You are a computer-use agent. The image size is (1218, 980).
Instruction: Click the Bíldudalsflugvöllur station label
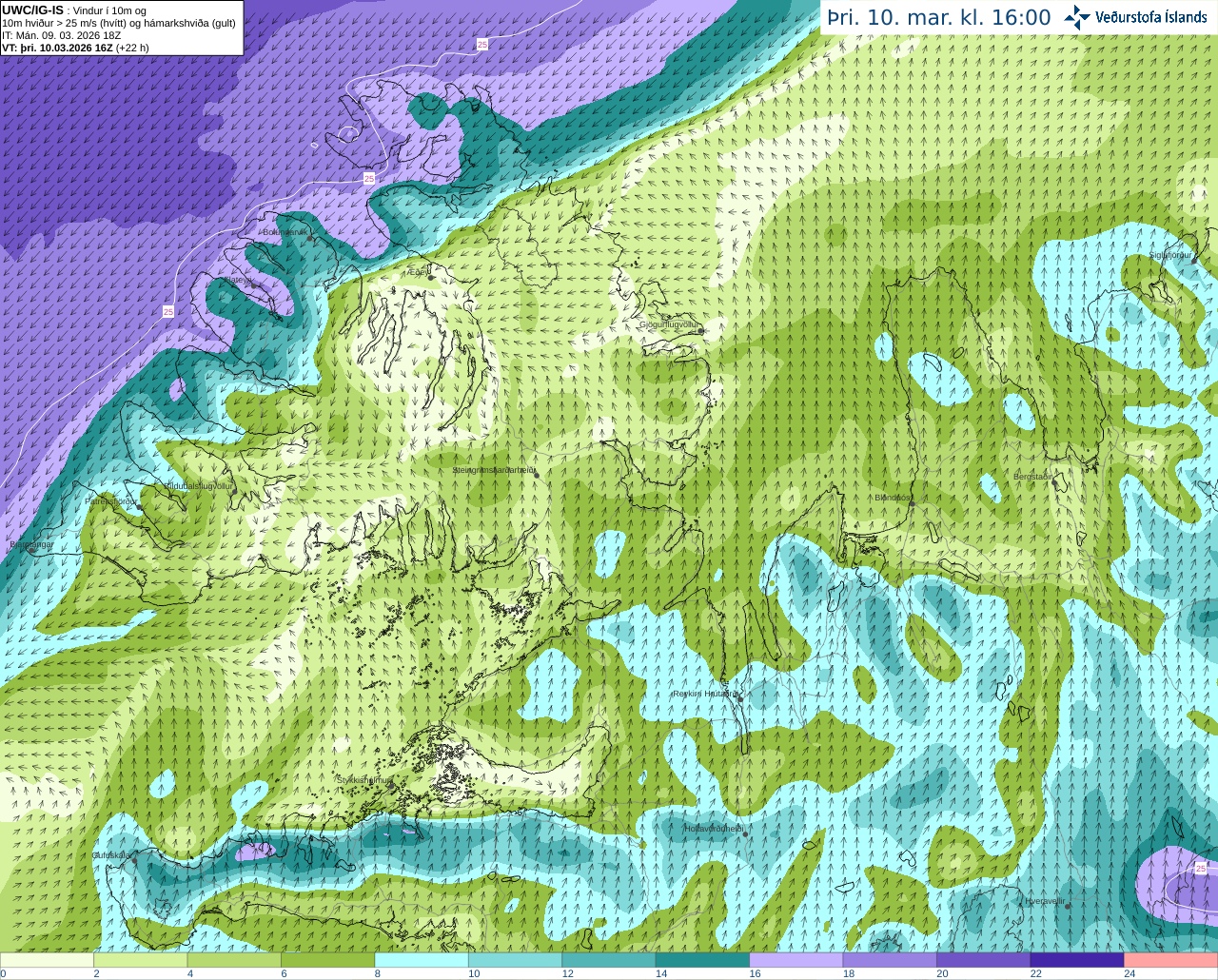[199, 485]
